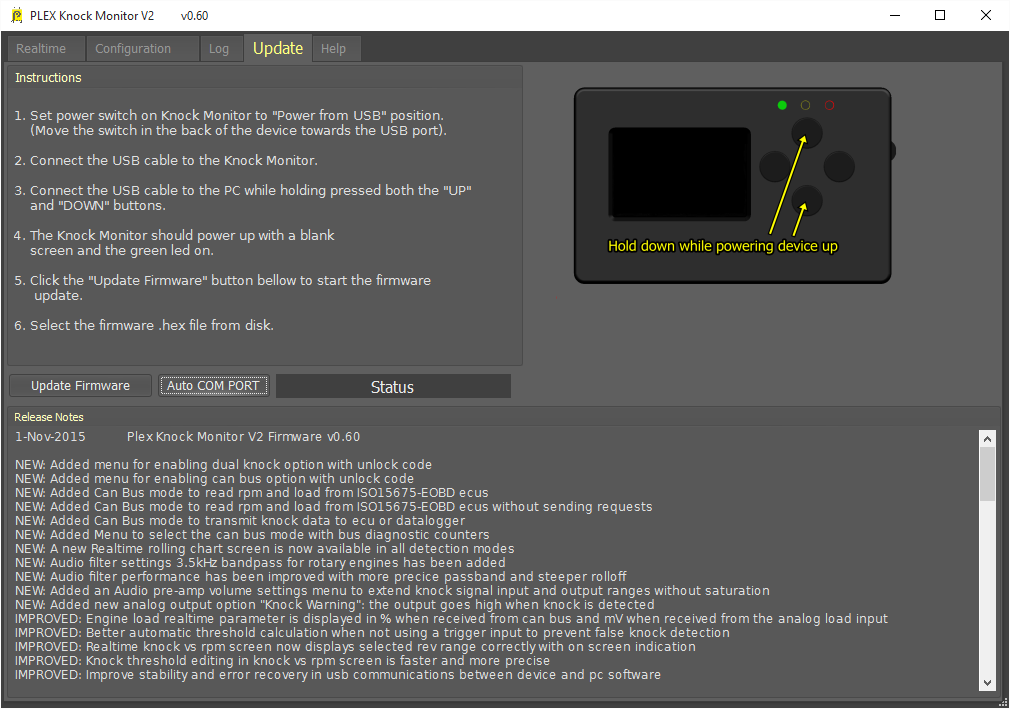The height and width of the screenshot is (709, 1010).
Task: Click note 'A new Realtime rolling chart screen'
Action: 265,549
